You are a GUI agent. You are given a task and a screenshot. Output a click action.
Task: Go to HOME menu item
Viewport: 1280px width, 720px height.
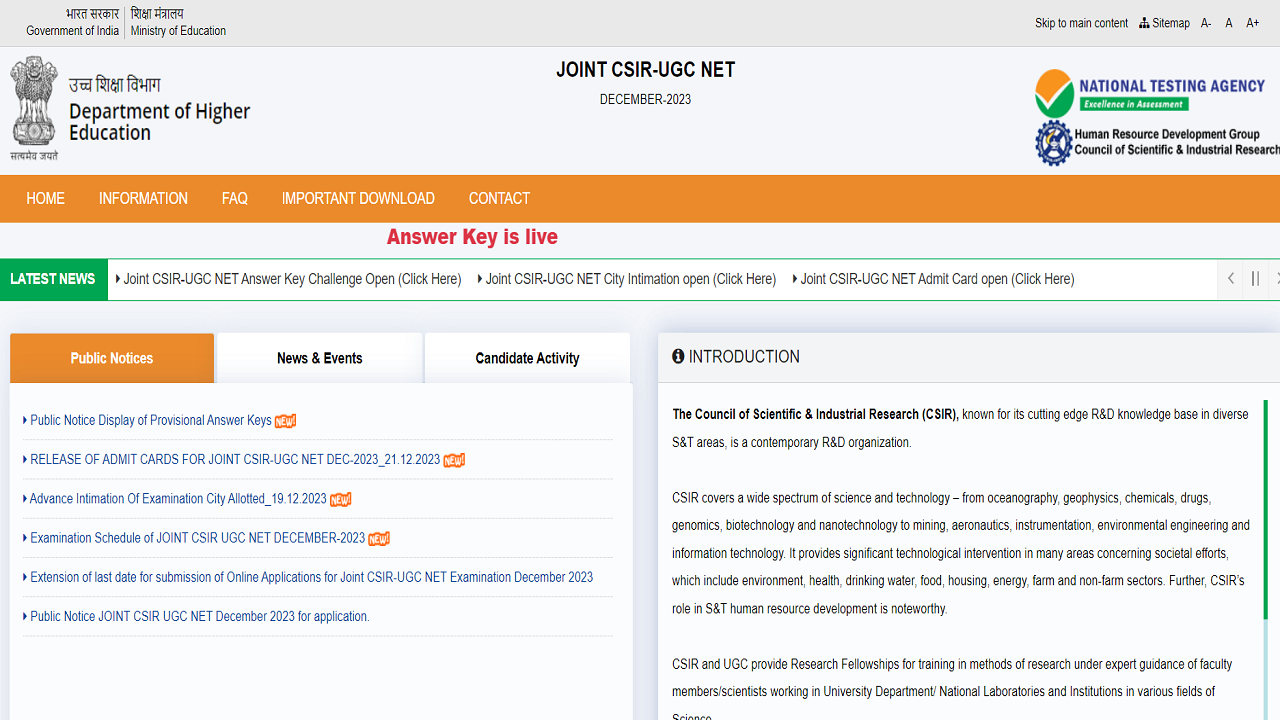(45, 198)
